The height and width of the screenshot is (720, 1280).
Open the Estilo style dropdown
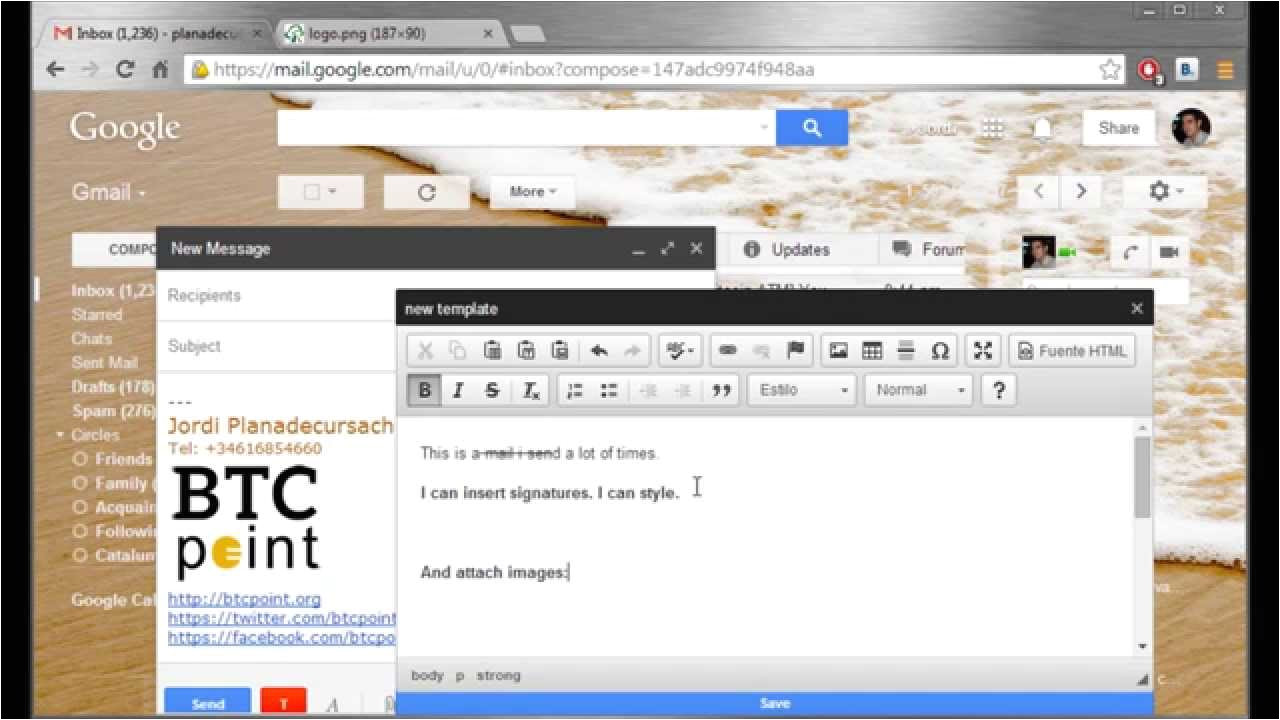[x=803, y=391]
